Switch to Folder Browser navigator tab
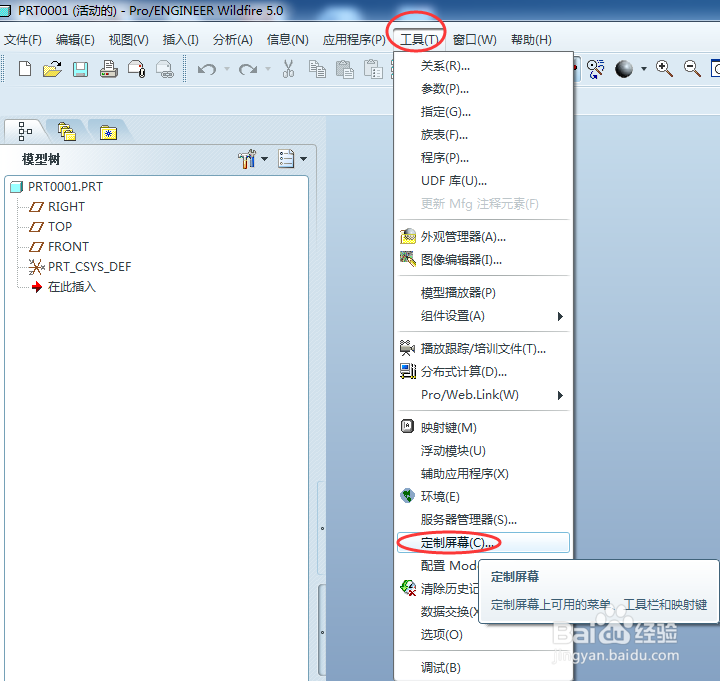 click(x=67, y=131)
